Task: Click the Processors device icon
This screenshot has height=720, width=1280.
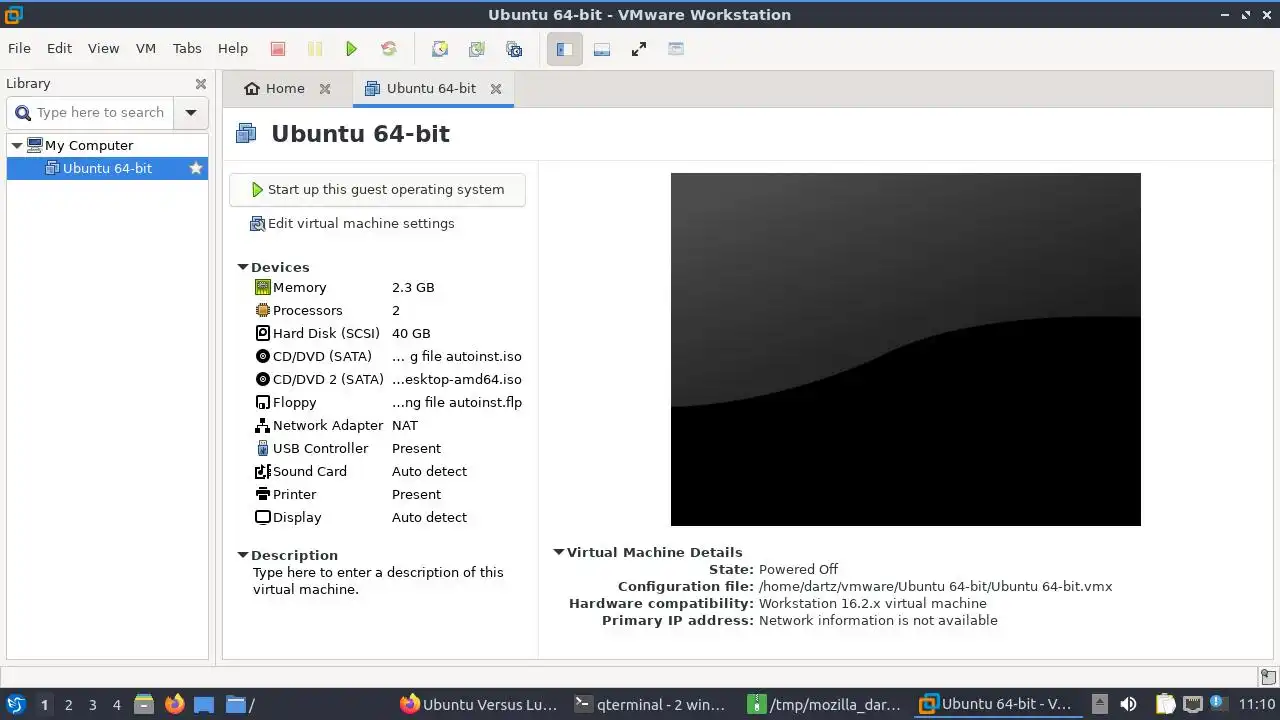Action: [263, 310]
